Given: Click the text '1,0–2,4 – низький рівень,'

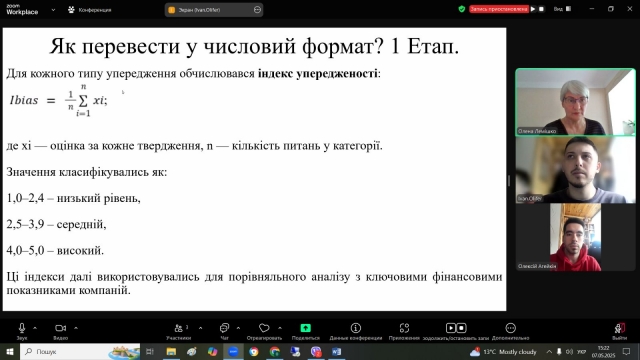Looking at the screenshot, I should (x=73, y=198).
